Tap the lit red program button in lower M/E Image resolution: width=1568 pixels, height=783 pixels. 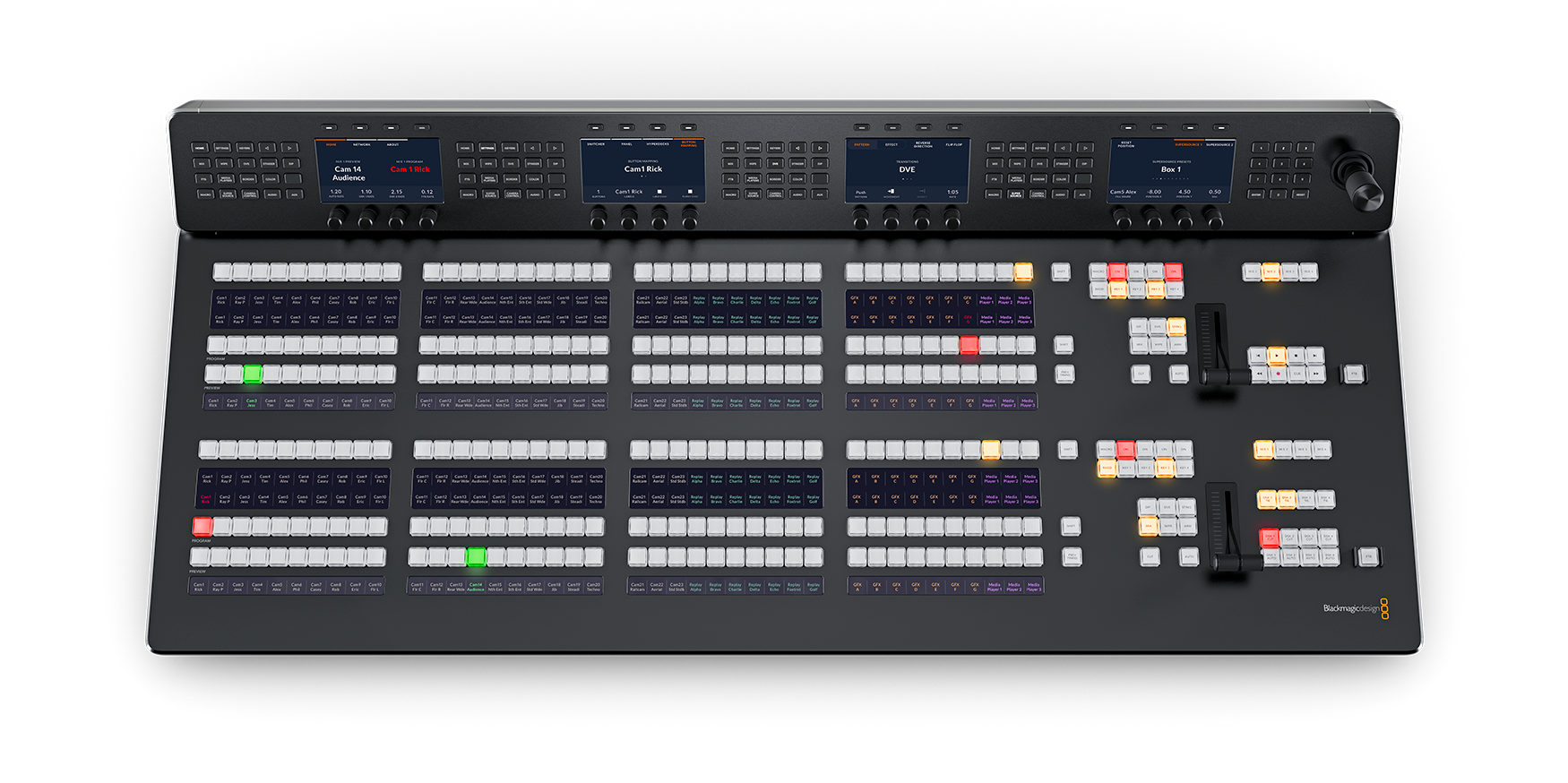pos(202,526)
